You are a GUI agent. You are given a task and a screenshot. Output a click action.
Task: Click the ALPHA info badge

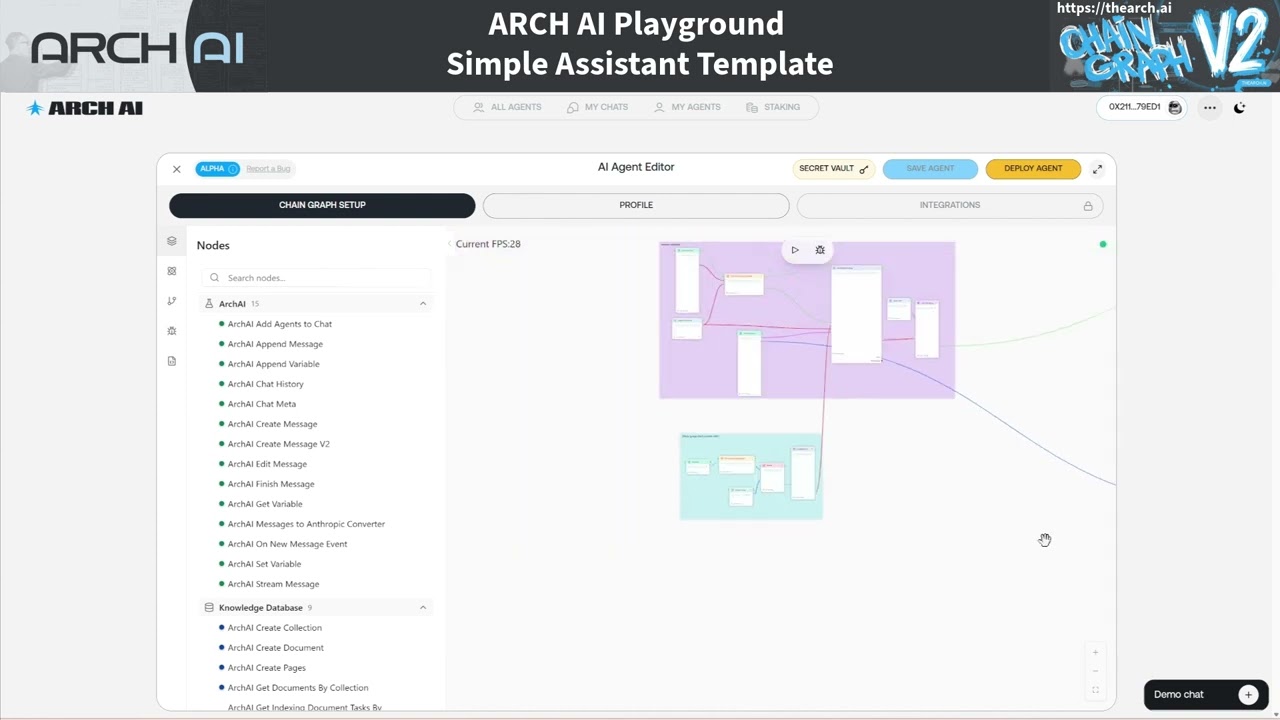pos(217,169)
